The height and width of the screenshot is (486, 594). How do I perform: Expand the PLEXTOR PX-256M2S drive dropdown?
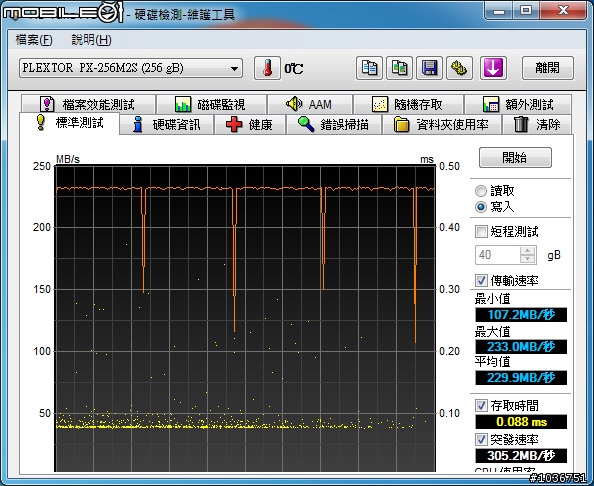tap(131, 68)
